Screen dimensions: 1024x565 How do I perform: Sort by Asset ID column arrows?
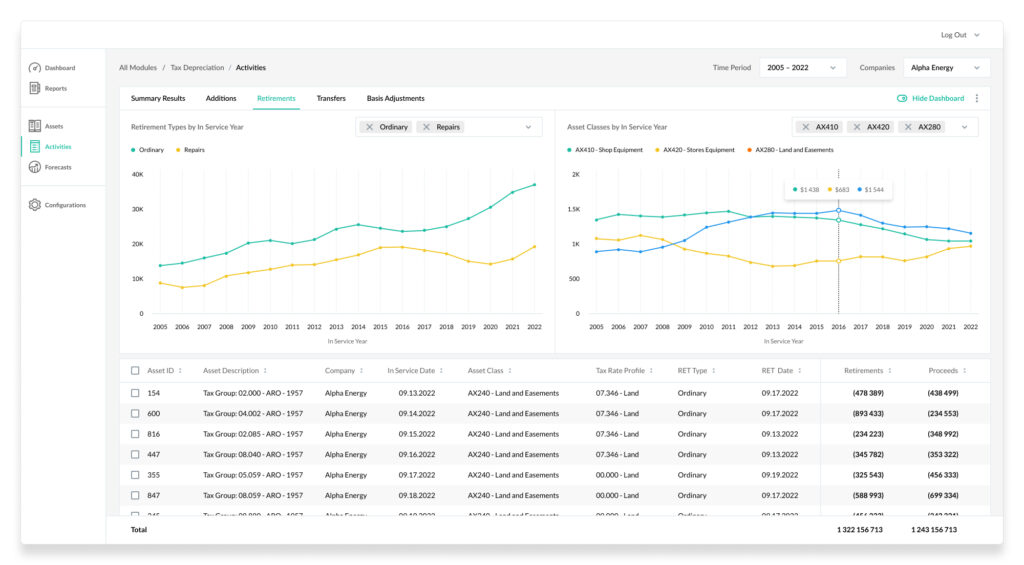click(x=180, y=370)
